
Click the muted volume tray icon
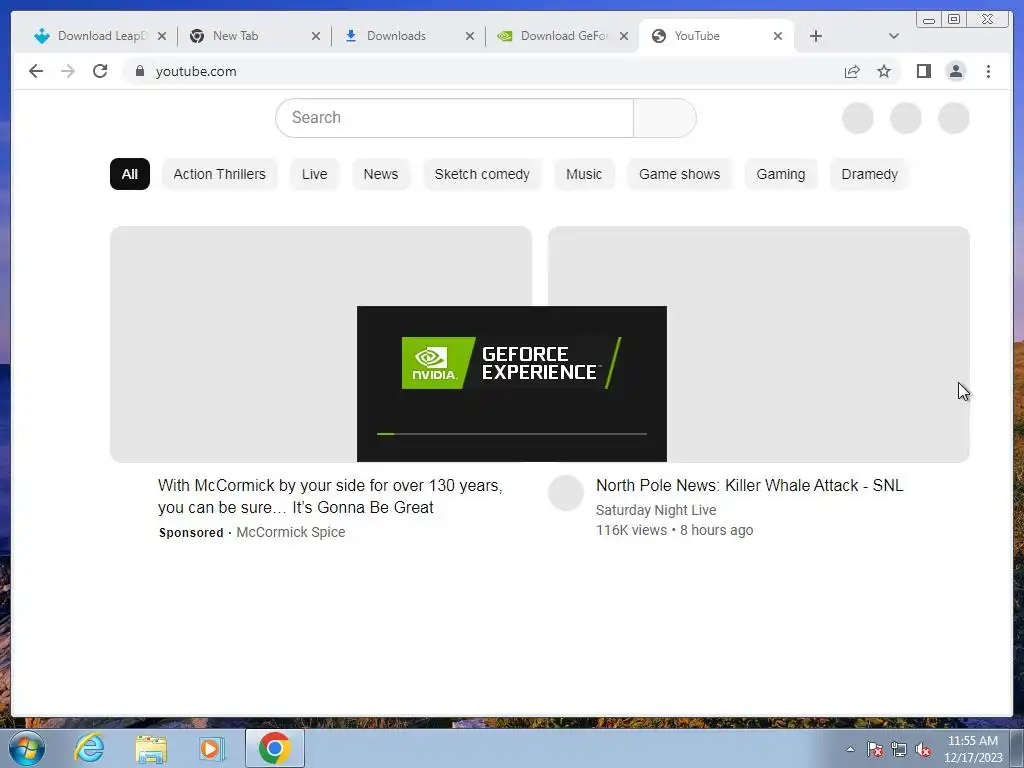923,749
